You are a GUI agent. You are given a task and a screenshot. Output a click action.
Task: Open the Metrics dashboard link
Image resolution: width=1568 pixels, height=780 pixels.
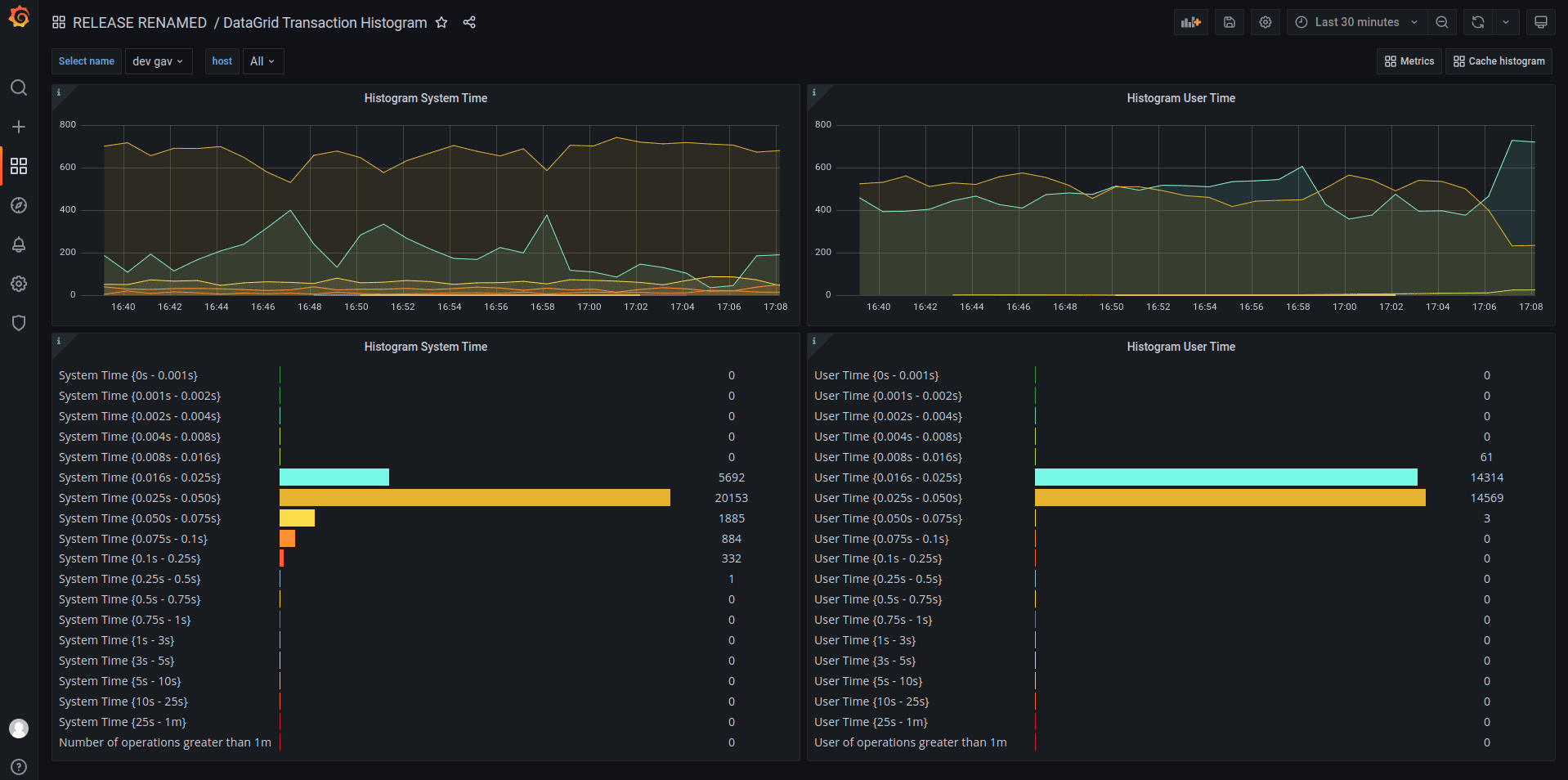(1409, 61)
